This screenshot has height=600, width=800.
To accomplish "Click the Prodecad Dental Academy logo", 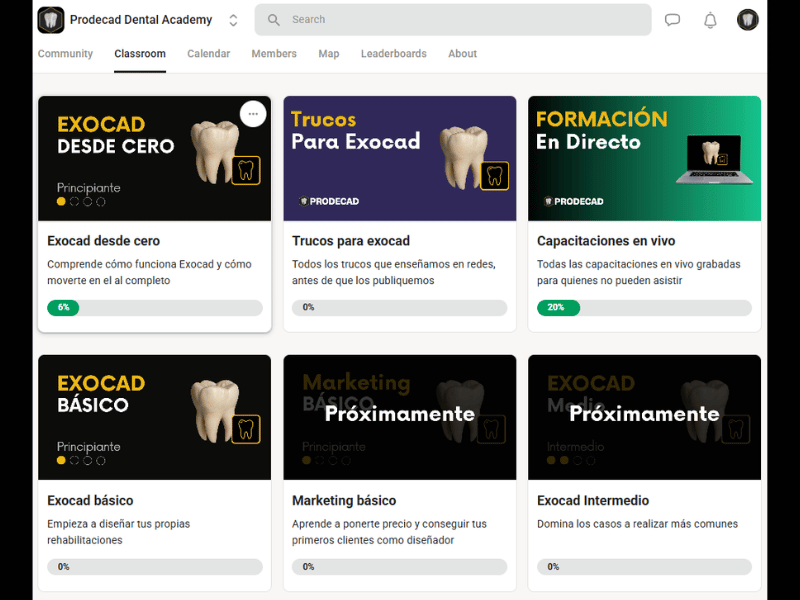I will pos(51,20).
